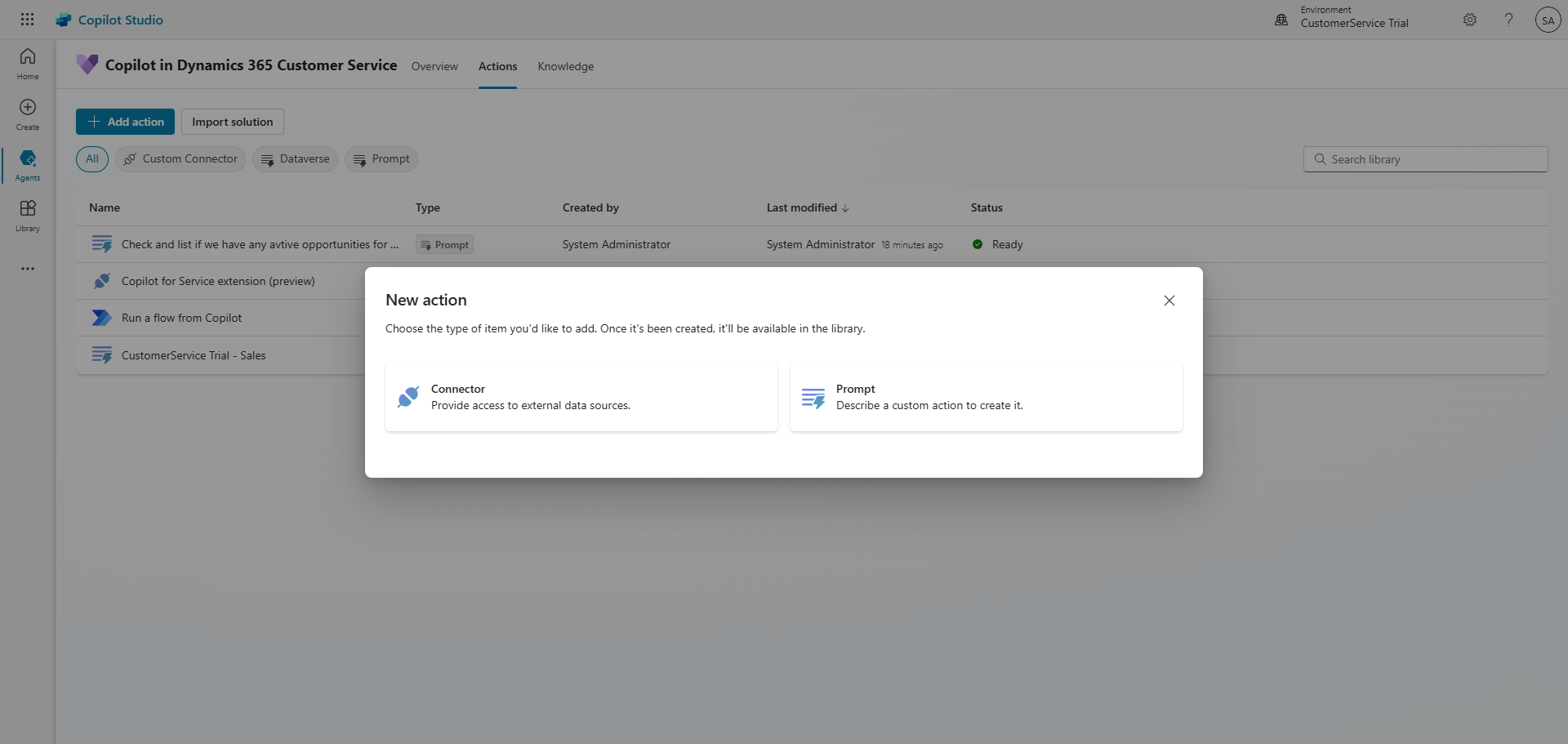
Task: Click inside the Search library field
Action: (1425, 158)
